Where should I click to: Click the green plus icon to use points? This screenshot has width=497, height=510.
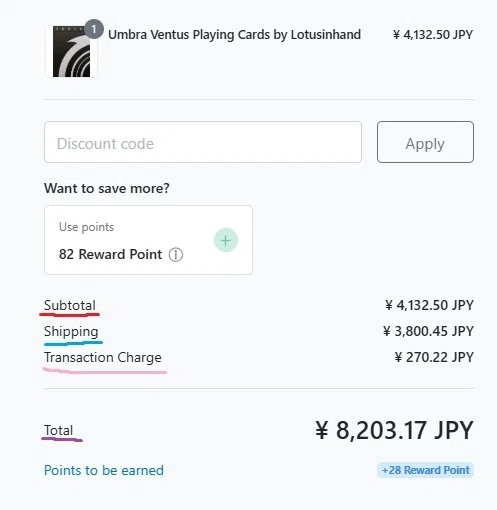pyautogui.click(x=226, y=240)
